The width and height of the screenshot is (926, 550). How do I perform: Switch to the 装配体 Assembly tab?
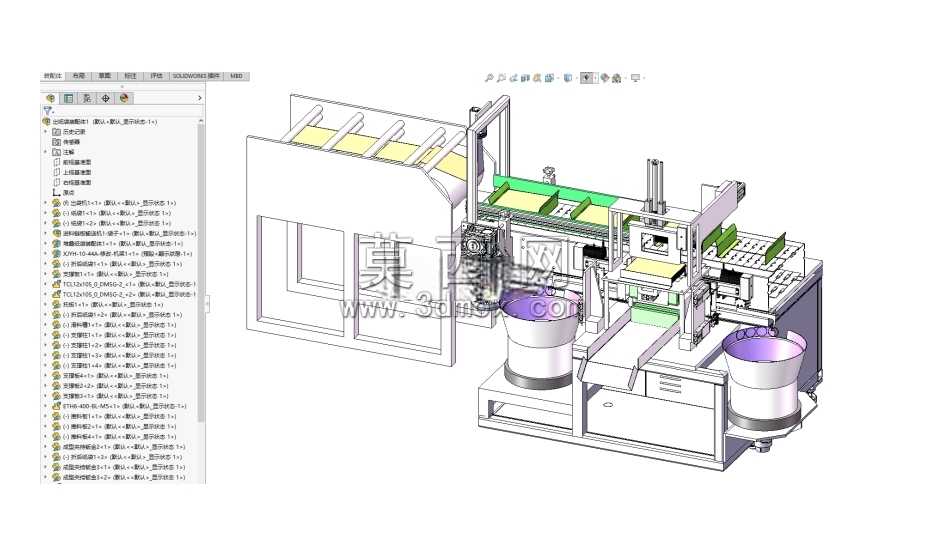(53, 76)
